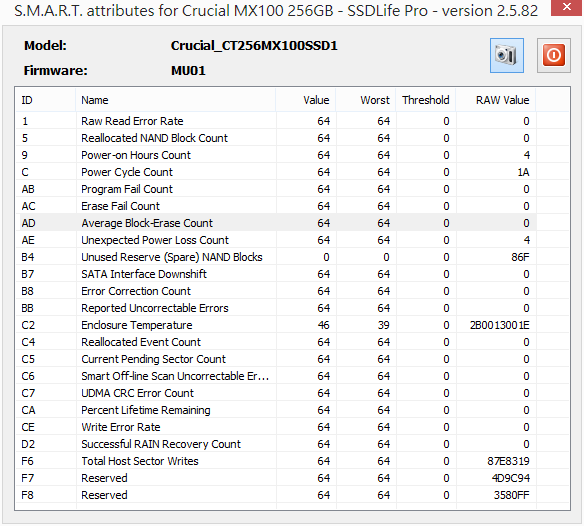Select the Reserved row with ID F8
Screen dimensions: 584x526
pos(276,495)
